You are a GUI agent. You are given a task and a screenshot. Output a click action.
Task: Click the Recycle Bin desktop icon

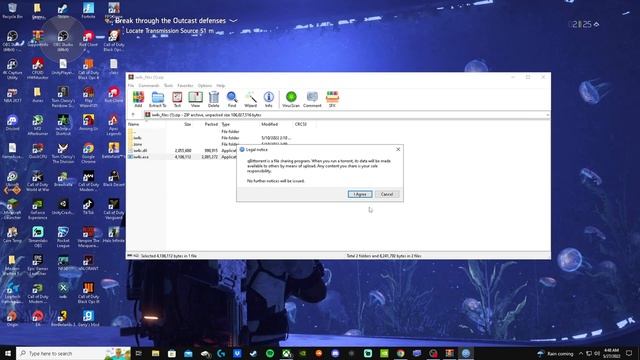point(12,11)
